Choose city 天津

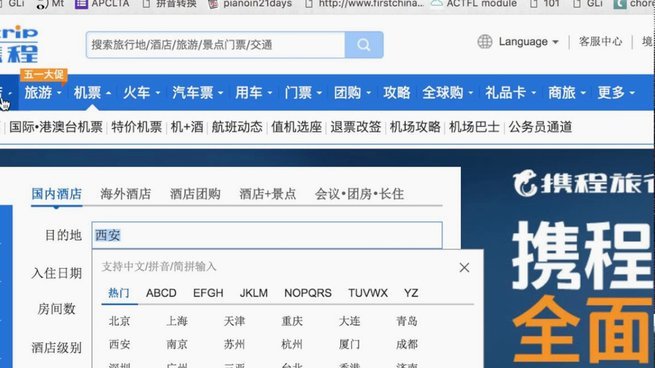coord(234,321)
